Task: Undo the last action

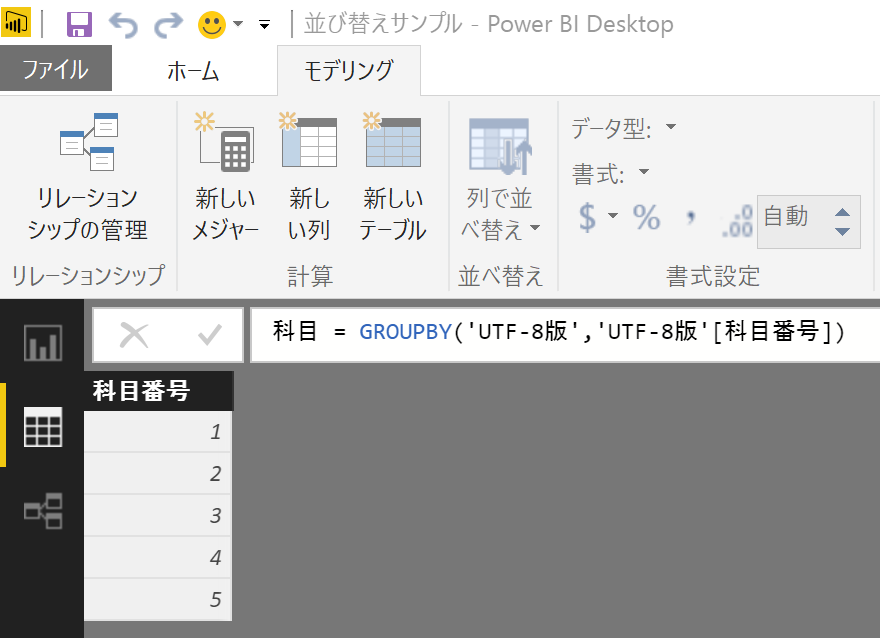Action: [x=123, y=25]
